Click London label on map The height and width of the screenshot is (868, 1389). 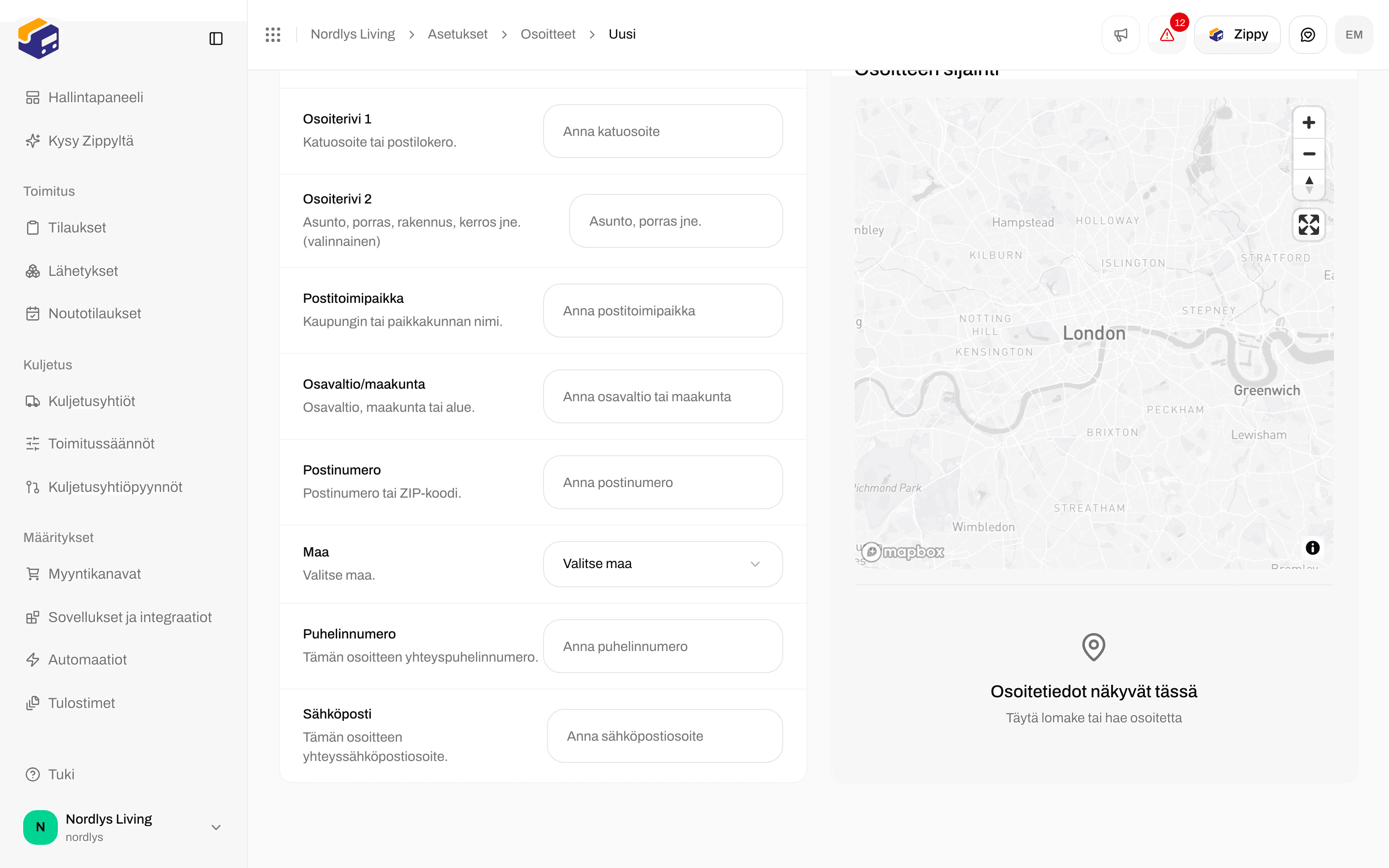[1094, 334]
